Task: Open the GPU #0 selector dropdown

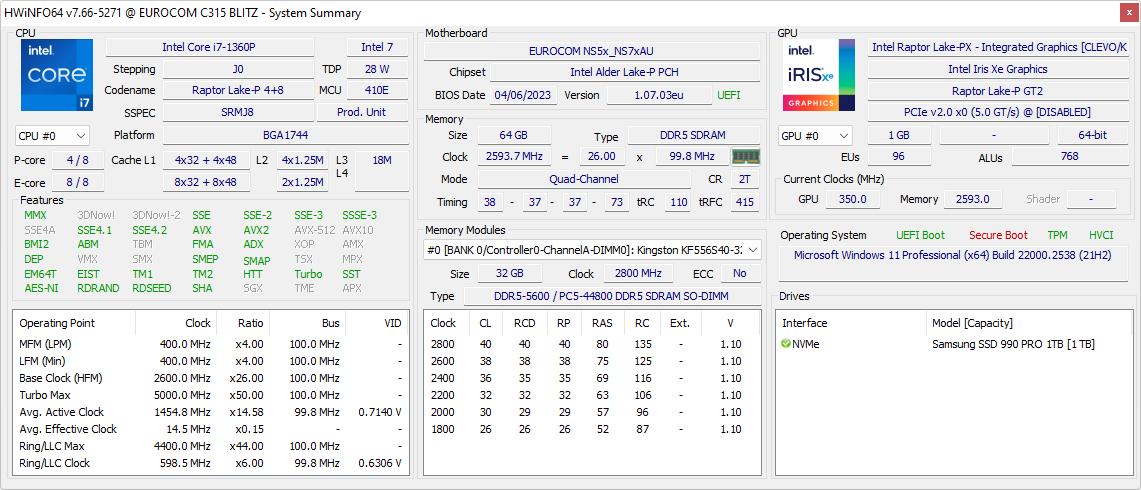Action: click(x=815, y=135)
